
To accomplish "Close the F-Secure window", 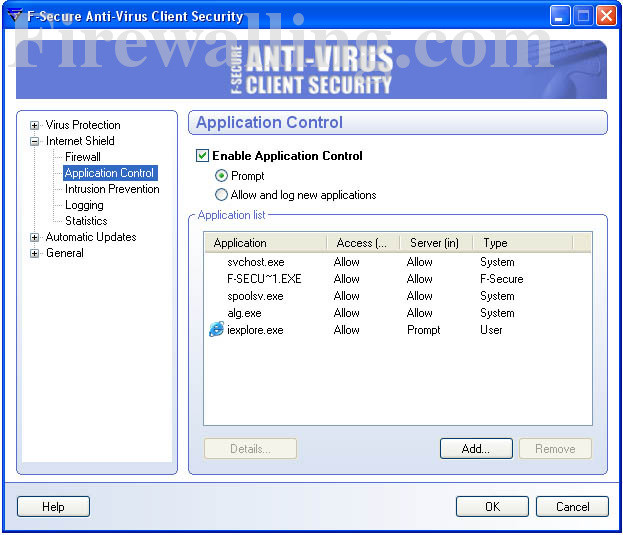I will 606,16.
